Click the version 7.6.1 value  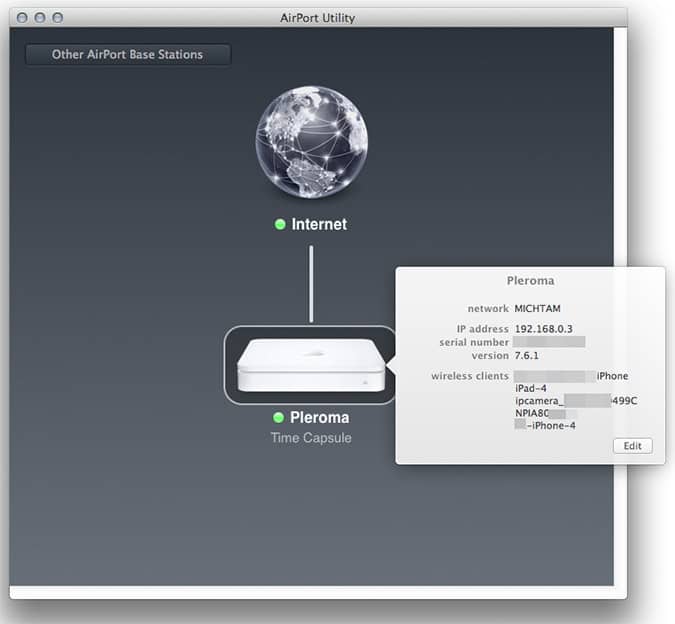[x=526, y=355]
